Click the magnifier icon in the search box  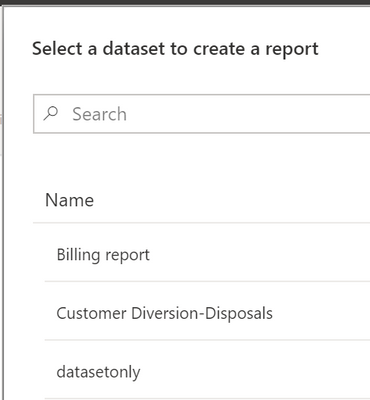pyautogui.click(x=51, y=114)
